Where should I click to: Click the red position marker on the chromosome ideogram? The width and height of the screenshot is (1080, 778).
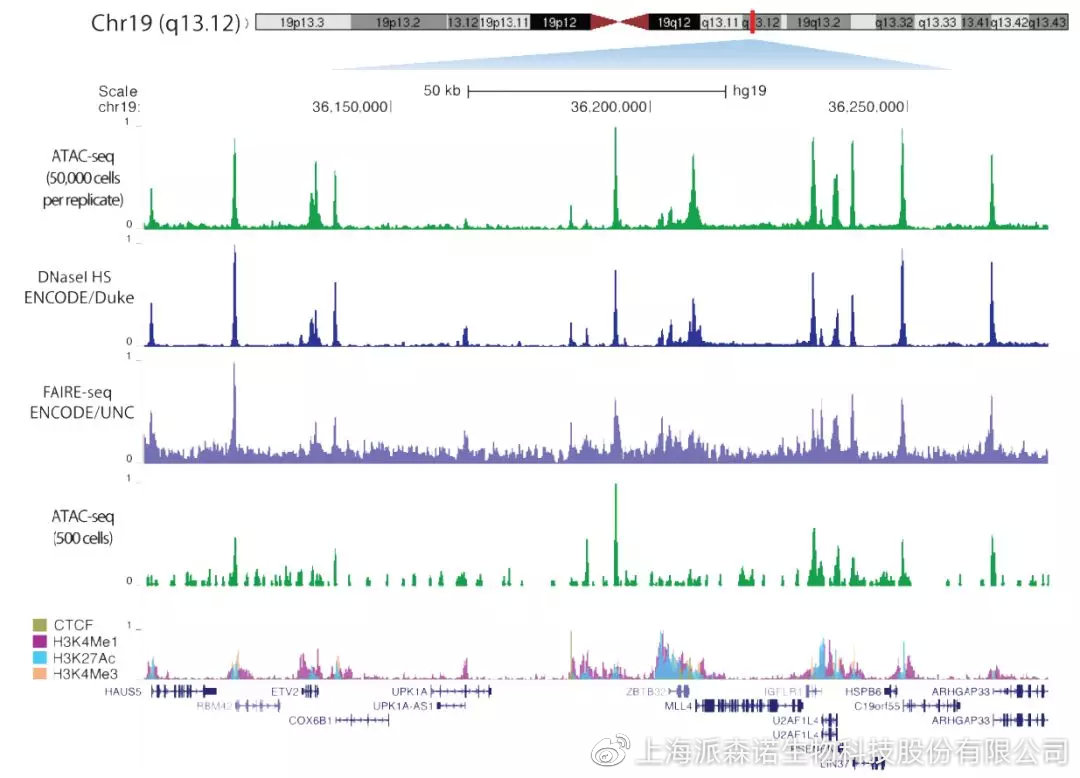point(751,22)
